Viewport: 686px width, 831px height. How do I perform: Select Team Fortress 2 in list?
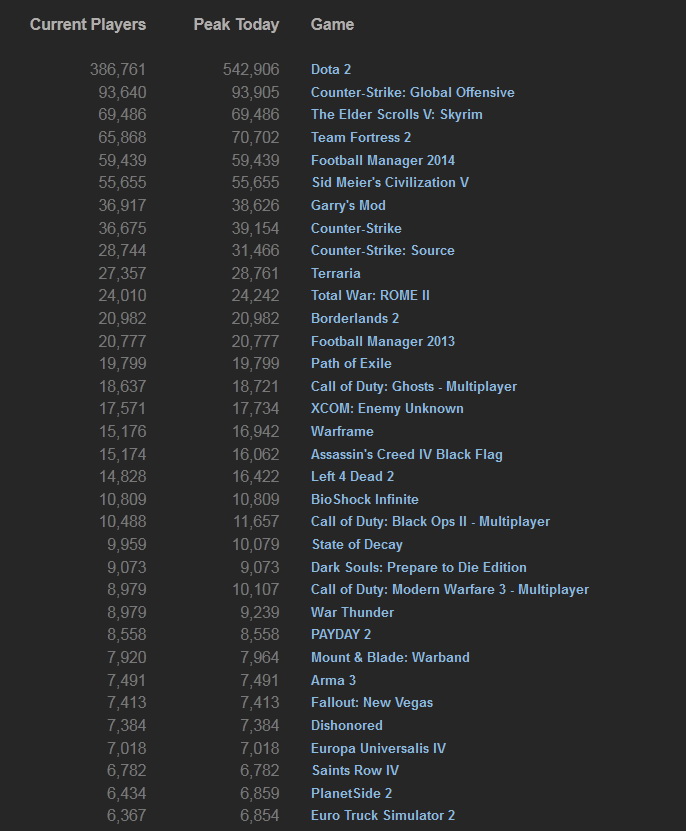(361, 137)
